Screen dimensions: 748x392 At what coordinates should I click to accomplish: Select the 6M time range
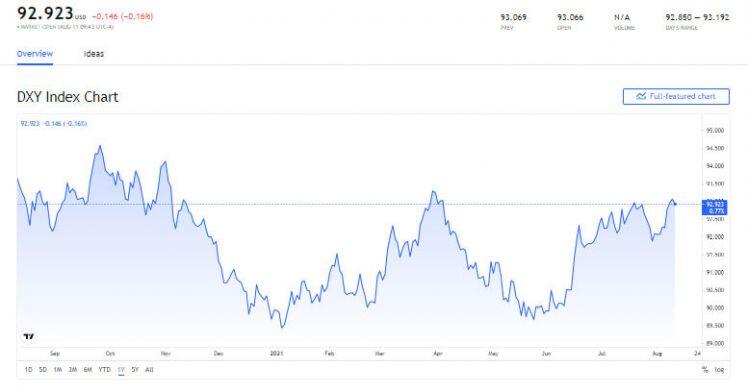87,370
